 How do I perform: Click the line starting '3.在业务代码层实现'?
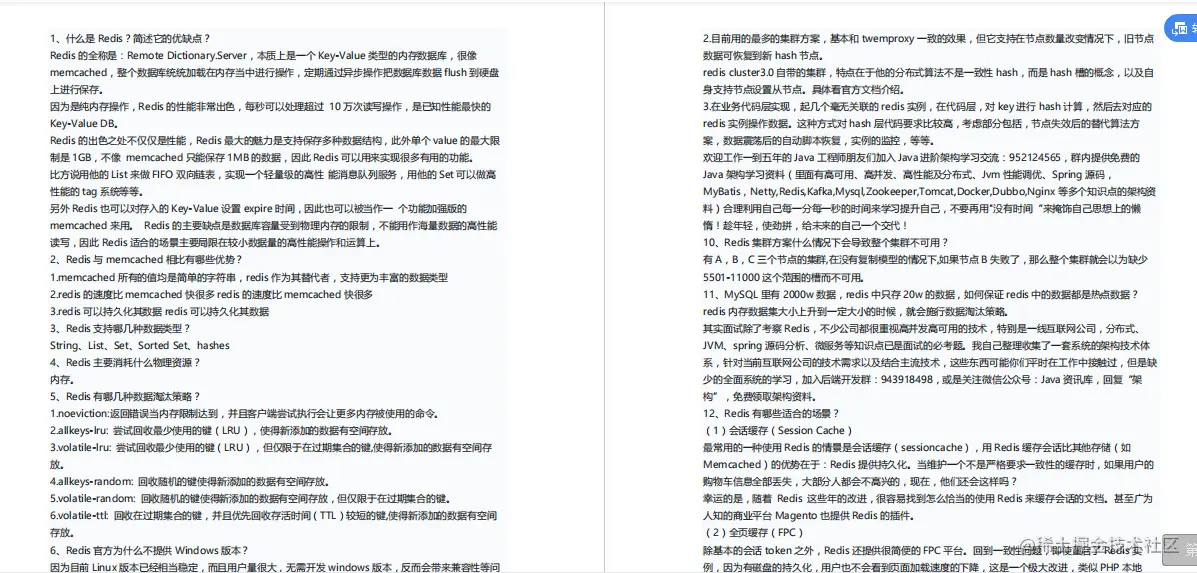click(927, 106)
